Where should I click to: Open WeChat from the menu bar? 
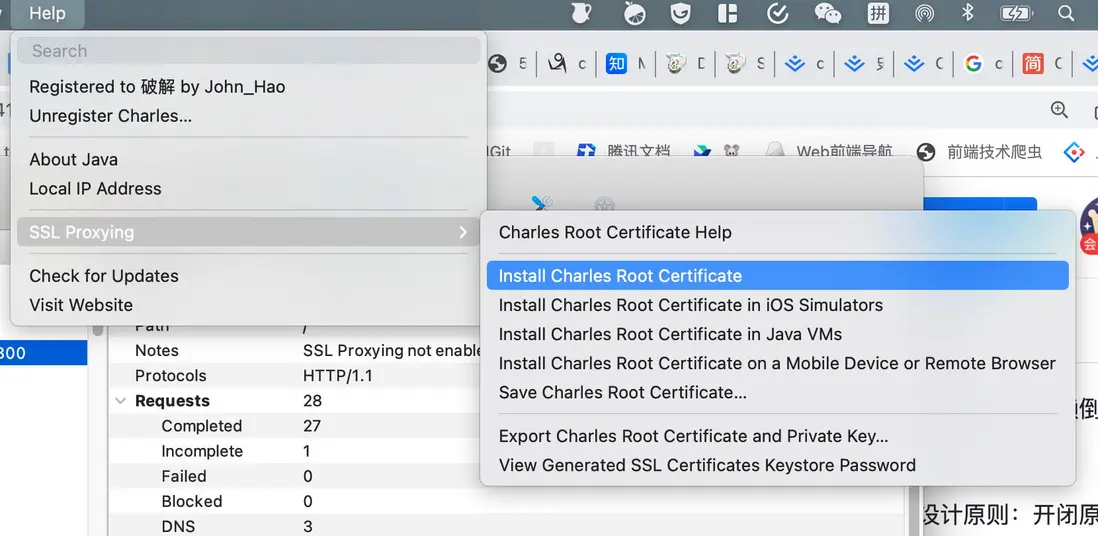tap(828, 13)
